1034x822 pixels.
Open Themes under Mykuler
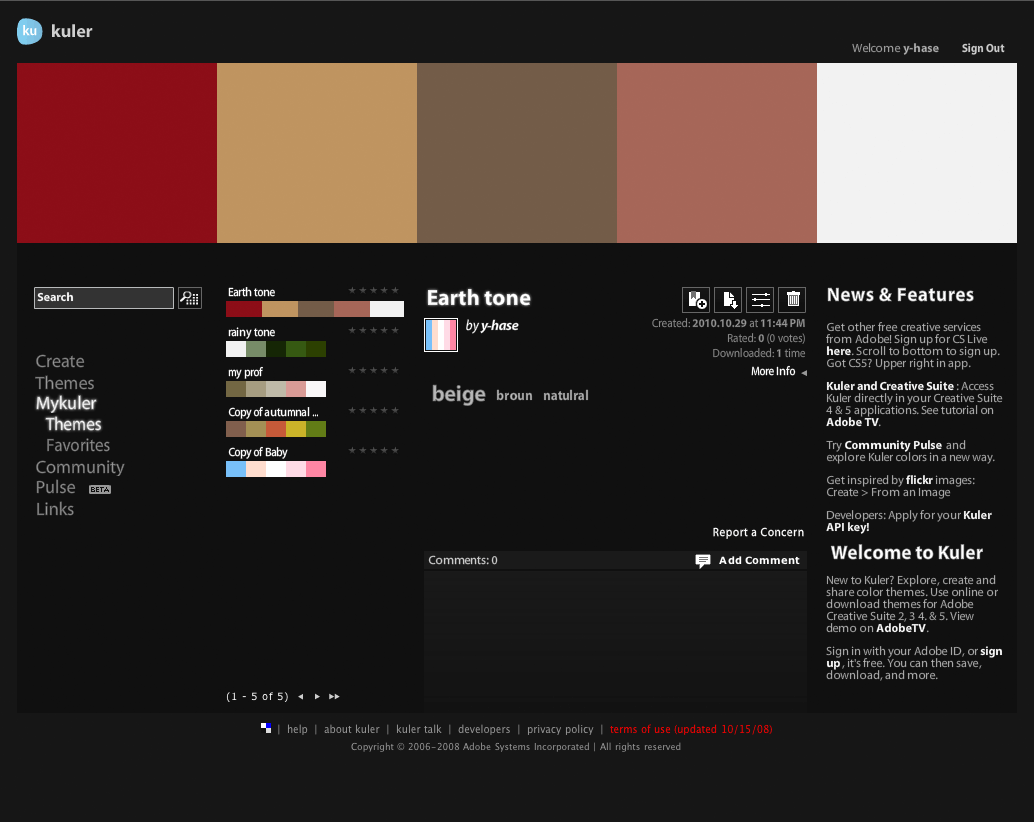[x=74, y=424]
